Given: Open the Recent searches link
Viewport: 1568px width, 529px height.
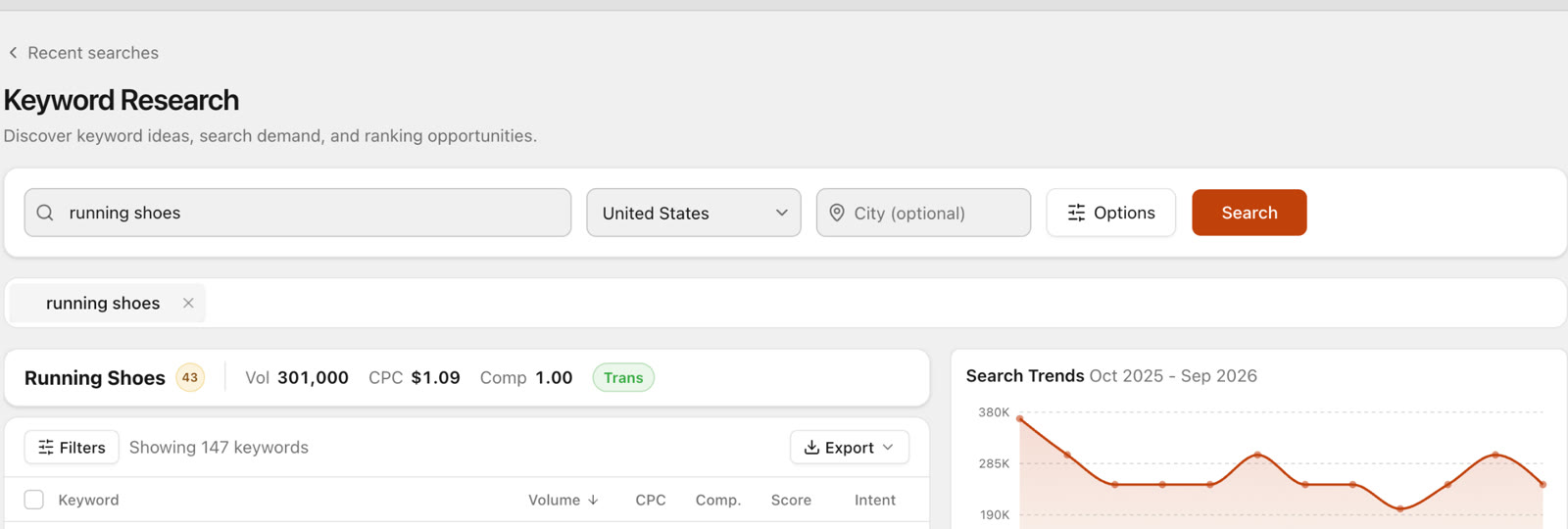Looking at the screenshot, I should pos(93,53).
